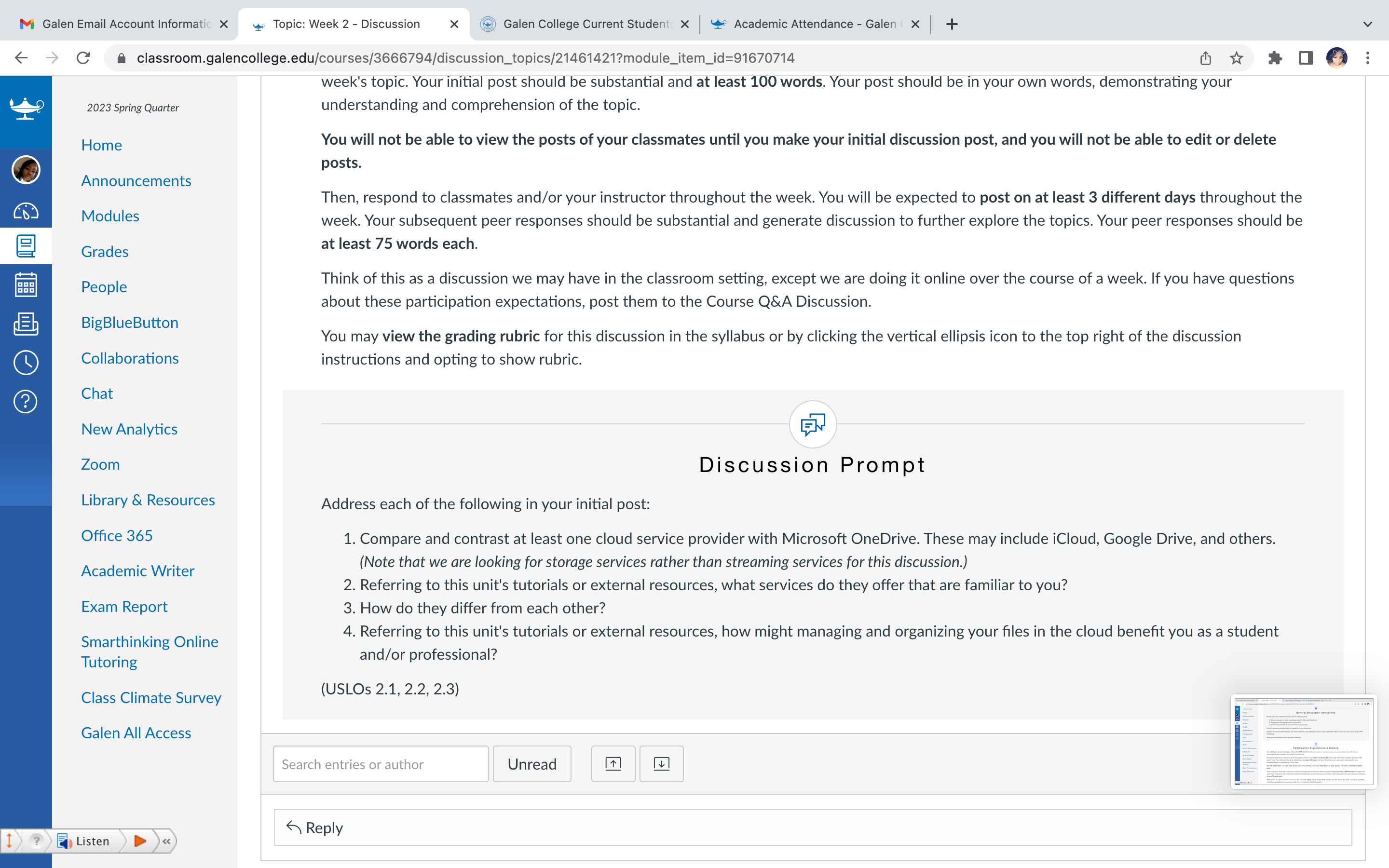Open the screenshot preview thumbnail
Image resolution: width=1389 pixels, height=868 pixels.
[x=1304, y=742]
